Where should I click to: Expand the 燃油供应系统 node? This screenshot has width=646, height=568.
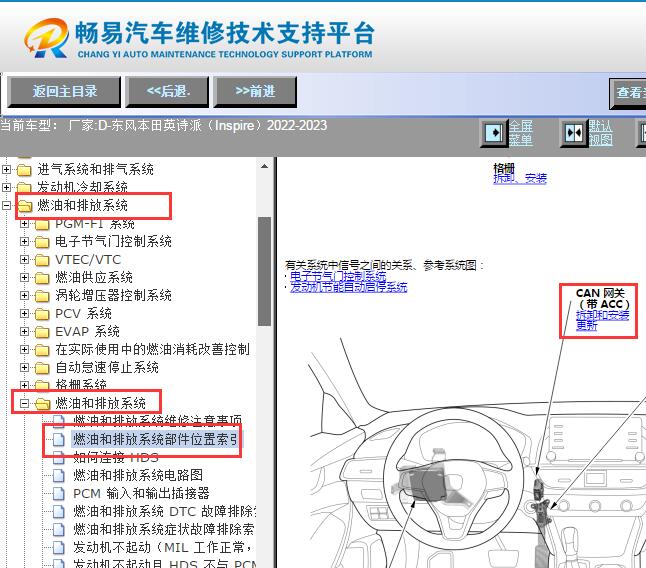pyautogui.click(x=25, y=278)
